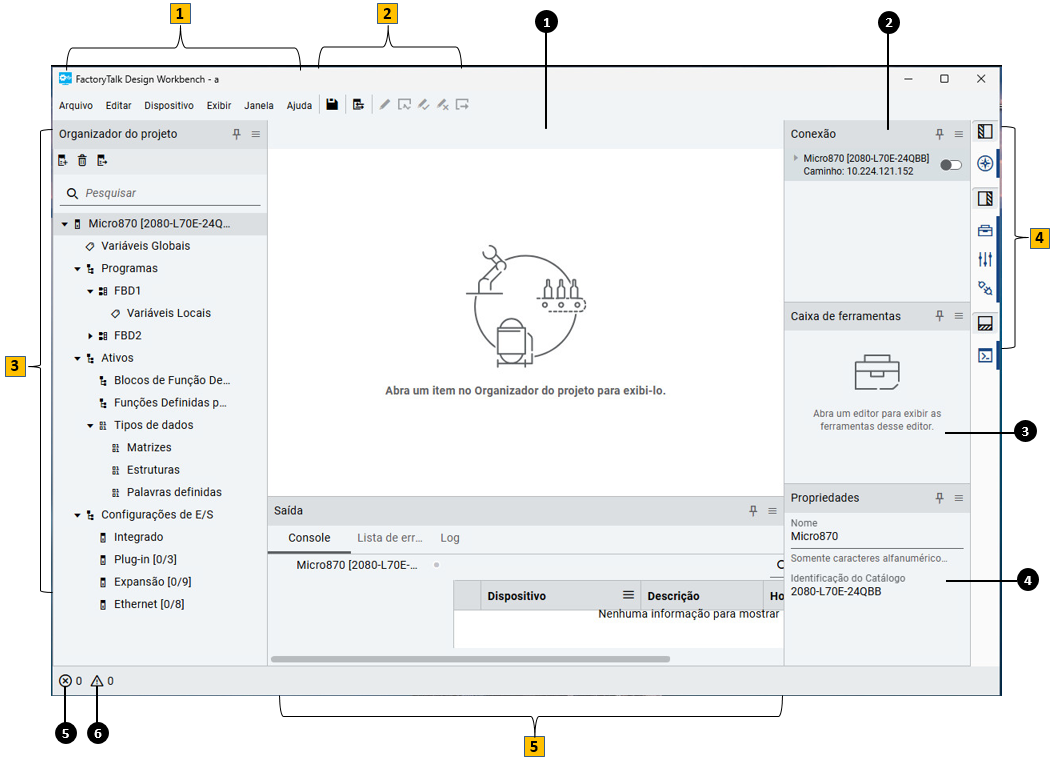Pin the Saída output panel
The height and width of the screenshot is (762, 1053).
[x=753, y=510]
